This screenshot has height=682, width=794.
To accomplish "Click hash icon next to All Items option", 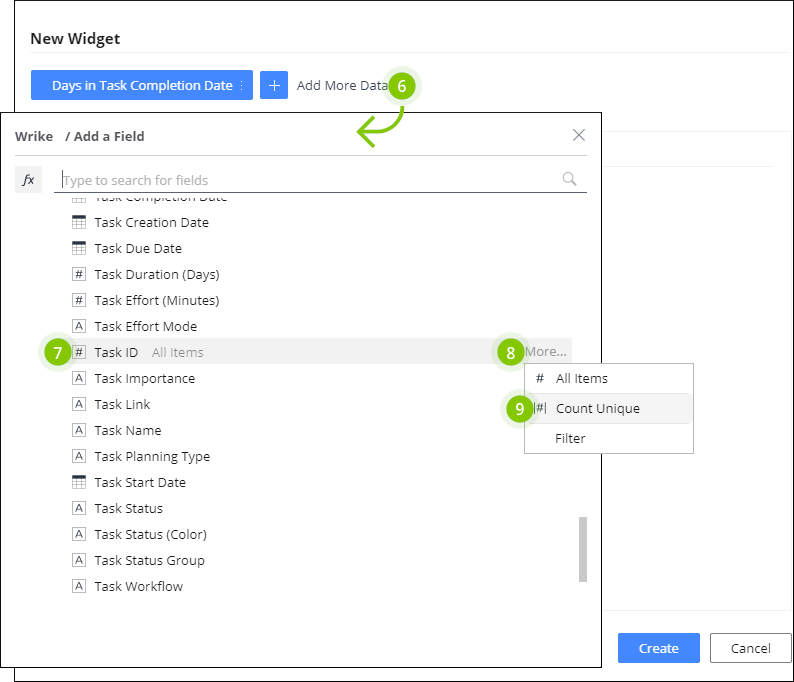I will (540, 378).
